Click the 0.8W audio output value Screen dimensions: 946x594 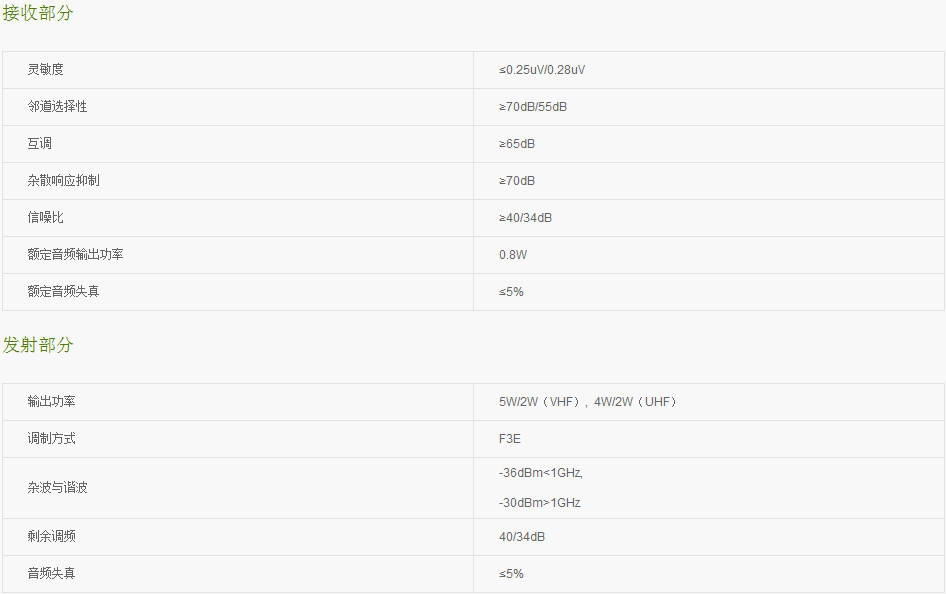click(513, 254)
